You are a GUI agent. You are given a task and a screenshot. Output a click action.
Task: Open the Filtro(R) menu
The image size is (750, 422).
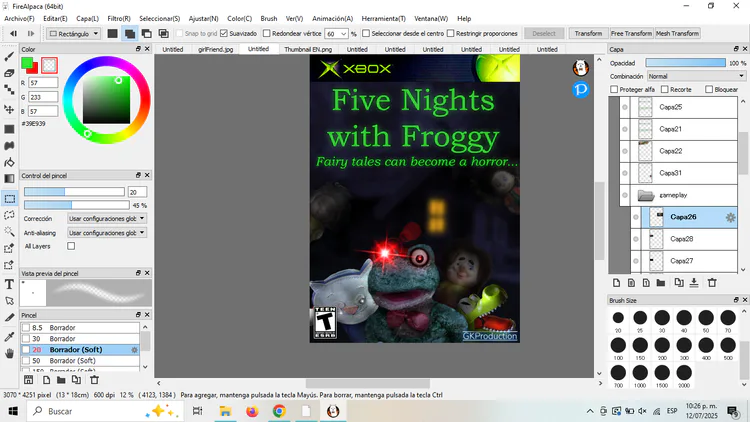pos(119,19)
